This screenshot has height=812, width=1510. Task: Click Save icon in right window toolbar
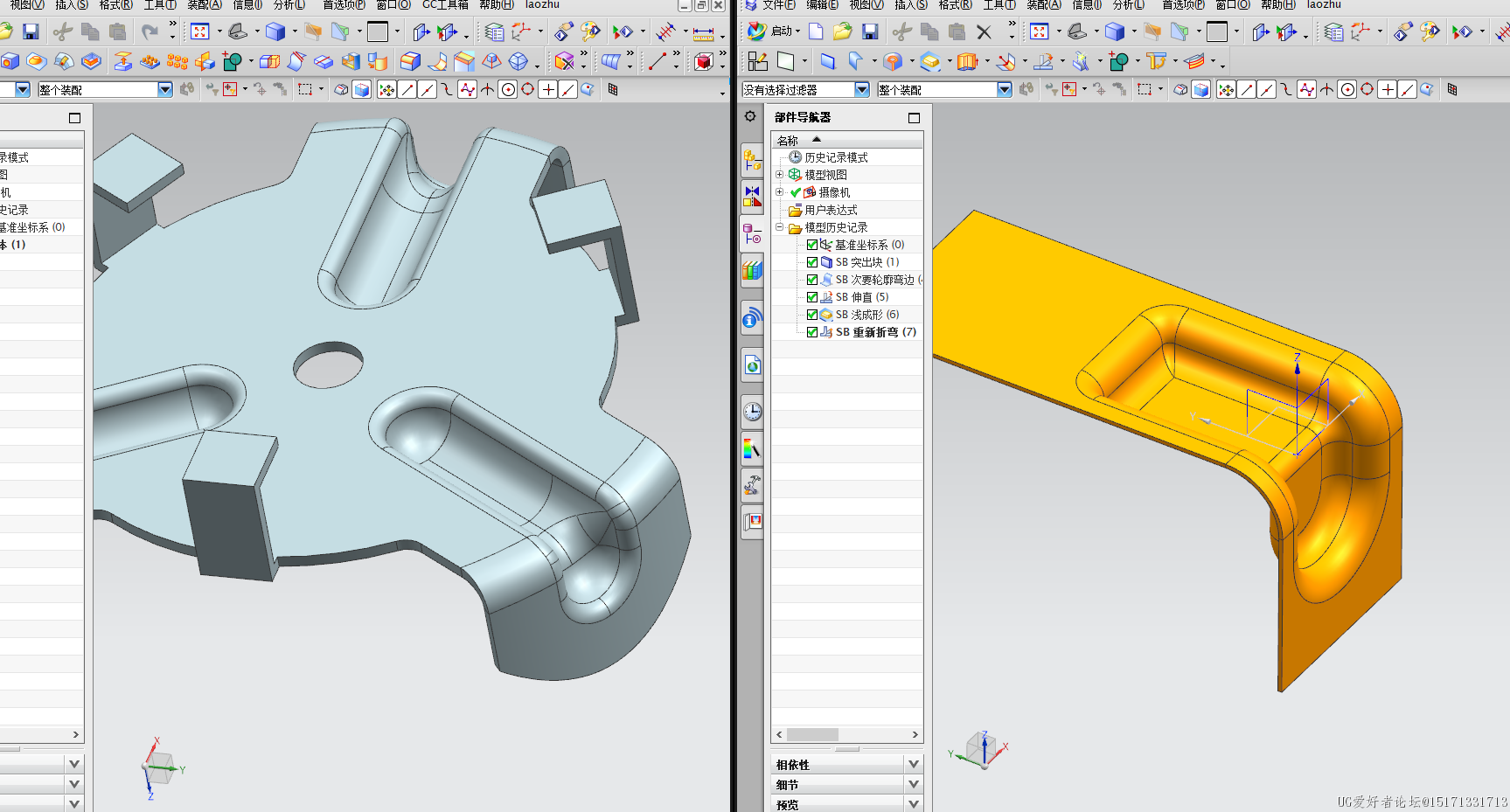point(870,32)
